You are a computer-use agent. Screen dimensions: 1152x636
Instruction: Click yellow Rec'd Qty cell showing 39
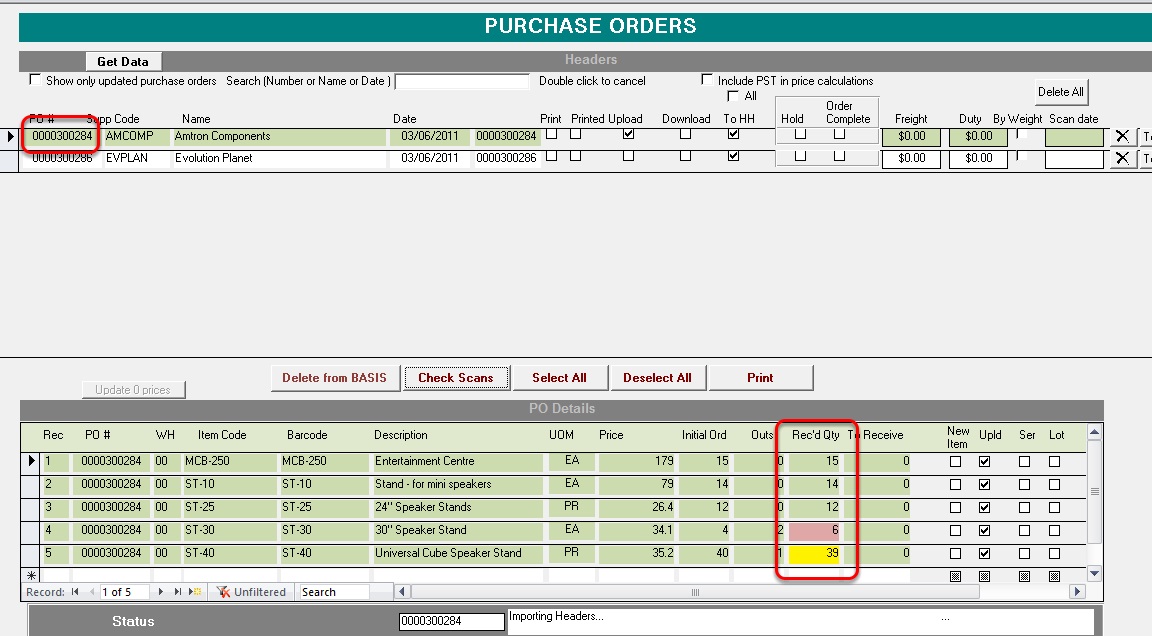[814, 553]
